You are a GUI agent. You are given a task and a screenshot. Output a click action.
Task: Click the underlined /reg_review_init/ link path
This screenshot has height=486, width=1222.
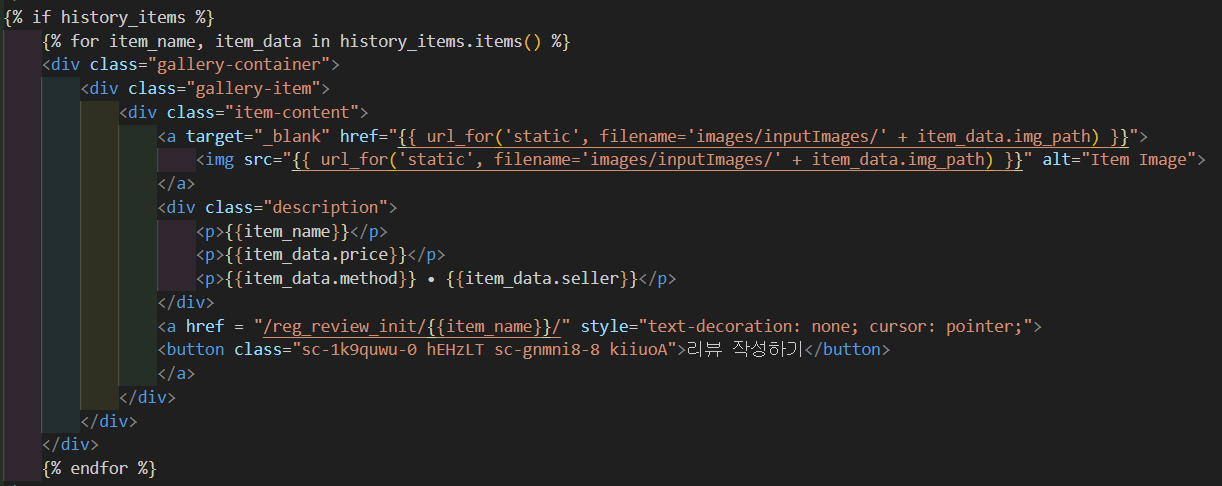pos(412,327)
